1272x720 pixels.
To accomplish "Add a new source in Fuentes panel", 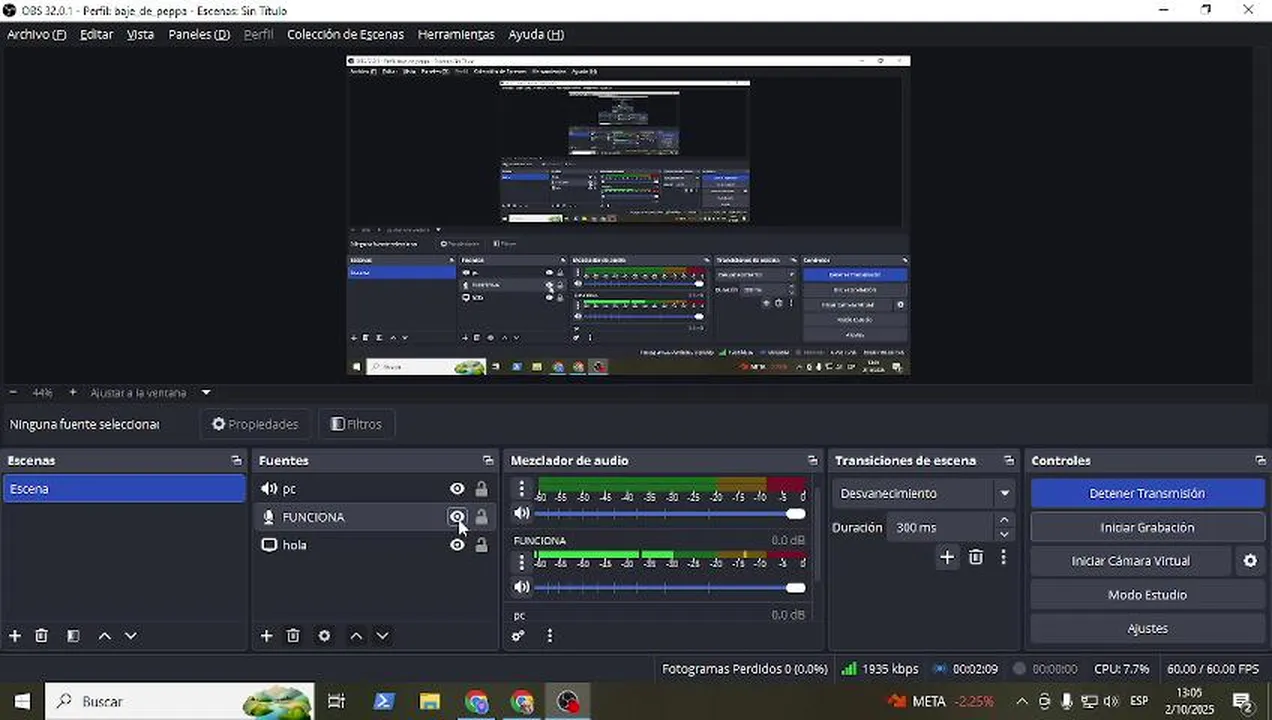I will pos(266,636).
